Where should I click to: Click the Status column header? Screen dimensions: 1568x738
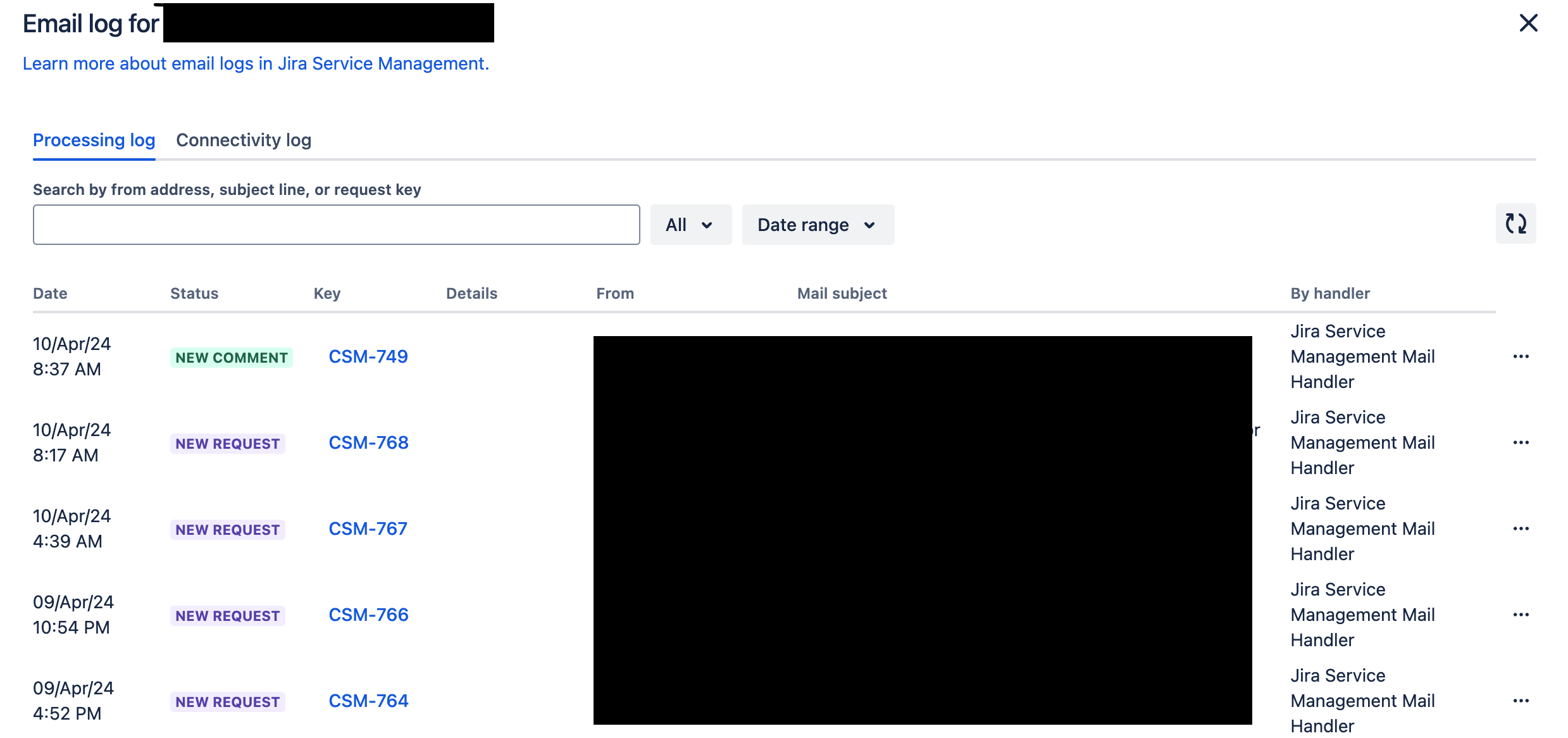click(x=194, y=293)
